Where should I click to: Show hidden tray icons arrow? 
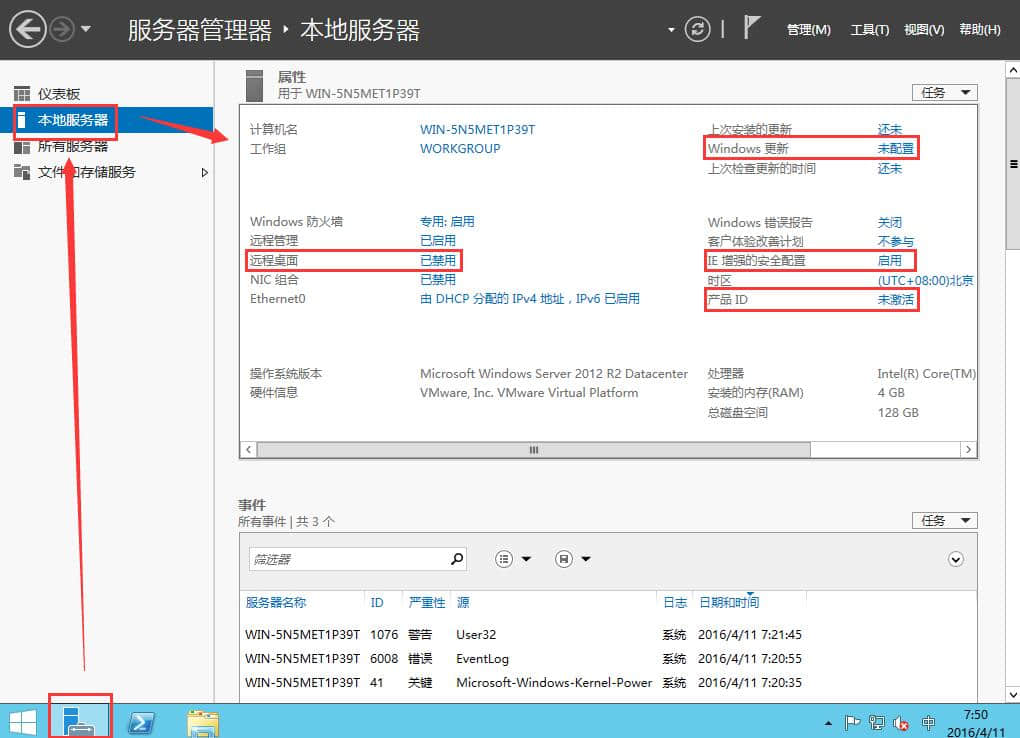pos(828,723)
